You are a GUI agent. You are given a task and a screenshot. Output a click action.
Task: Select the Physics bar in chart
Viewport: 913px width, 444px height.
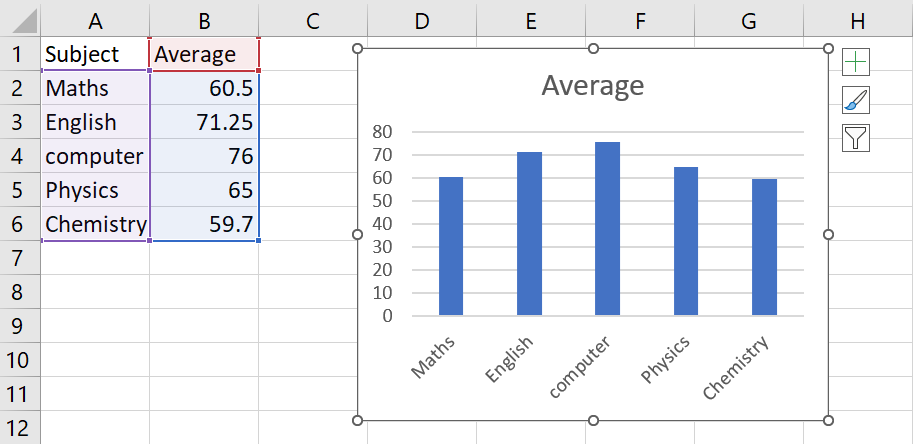(685, 241)
